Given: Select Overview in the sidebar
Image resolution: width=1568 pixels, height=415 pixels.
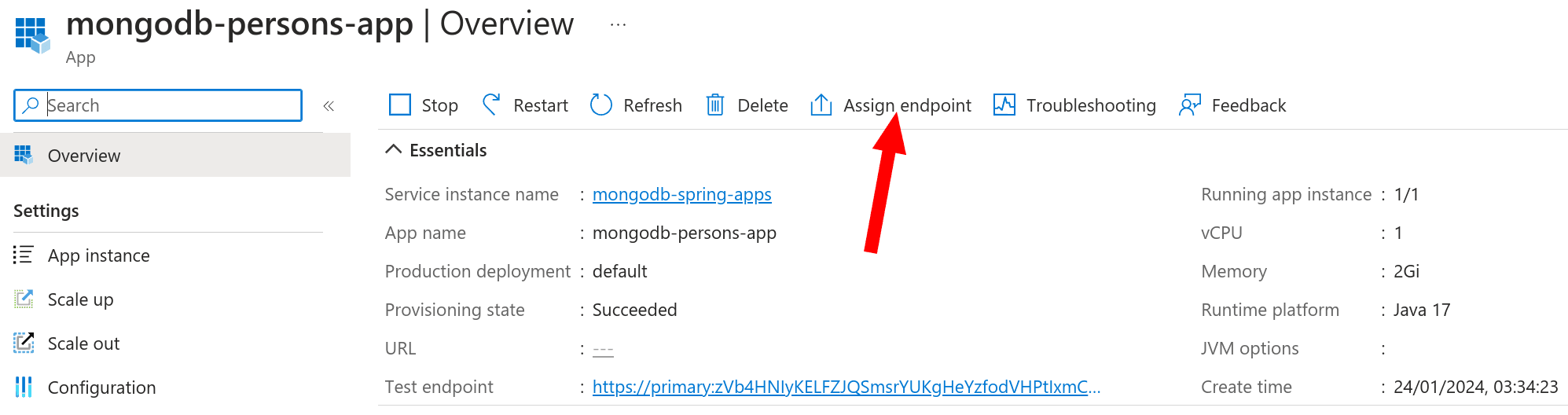Looking at the screenshot, I should pyautogui.click(x=84, y=156).
